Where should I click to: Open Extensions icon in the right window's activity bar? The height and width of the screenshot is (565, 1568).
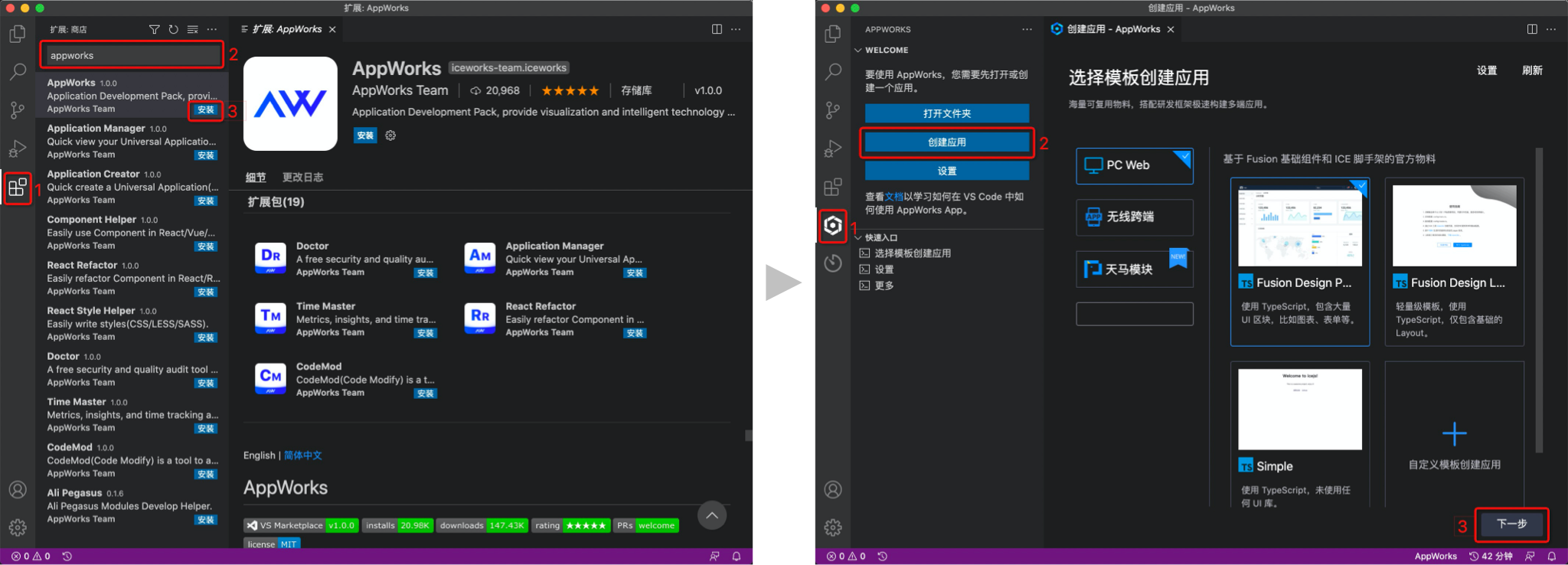click(833, 188)
